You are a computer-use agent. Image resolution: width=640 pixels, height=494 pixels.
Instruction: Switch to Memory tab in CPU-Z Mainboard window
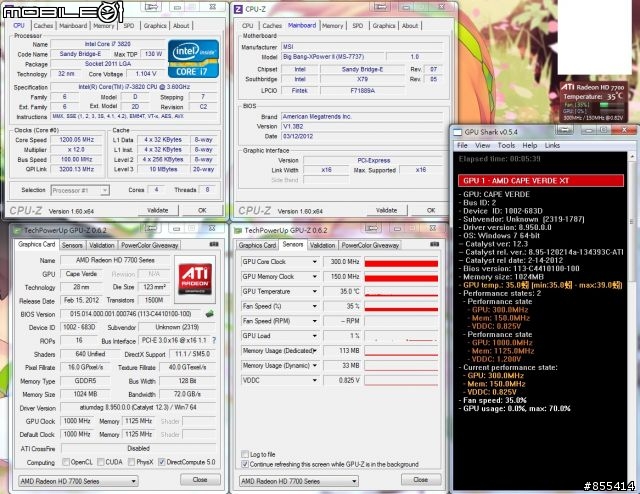point(333,25)
